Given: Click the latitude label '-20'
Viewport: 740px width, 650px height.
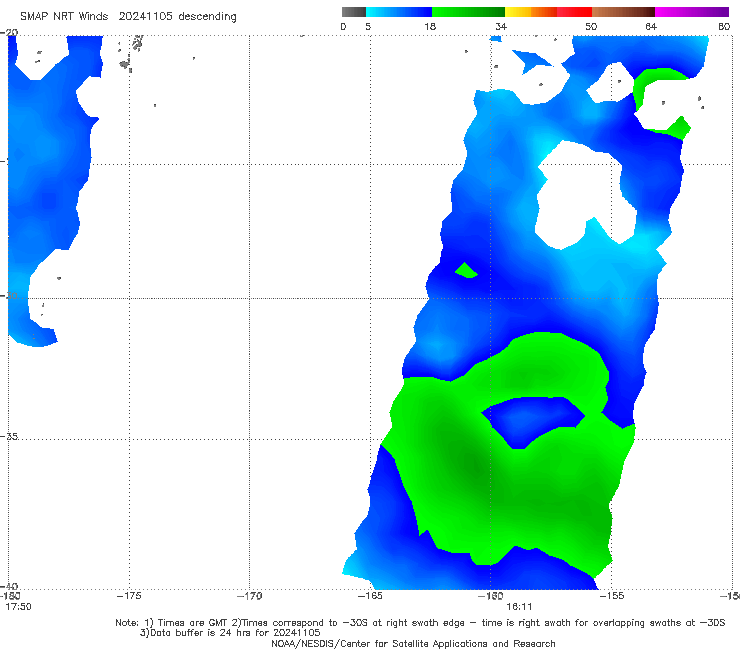Looking at the screenshot, I should [x=9, y=33].
